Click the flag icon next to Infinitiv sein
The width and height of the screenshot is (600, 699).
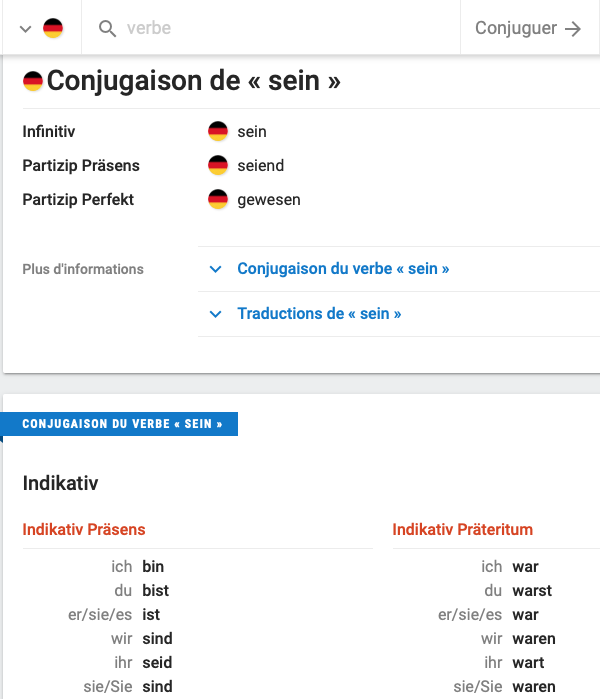point(218,131)
